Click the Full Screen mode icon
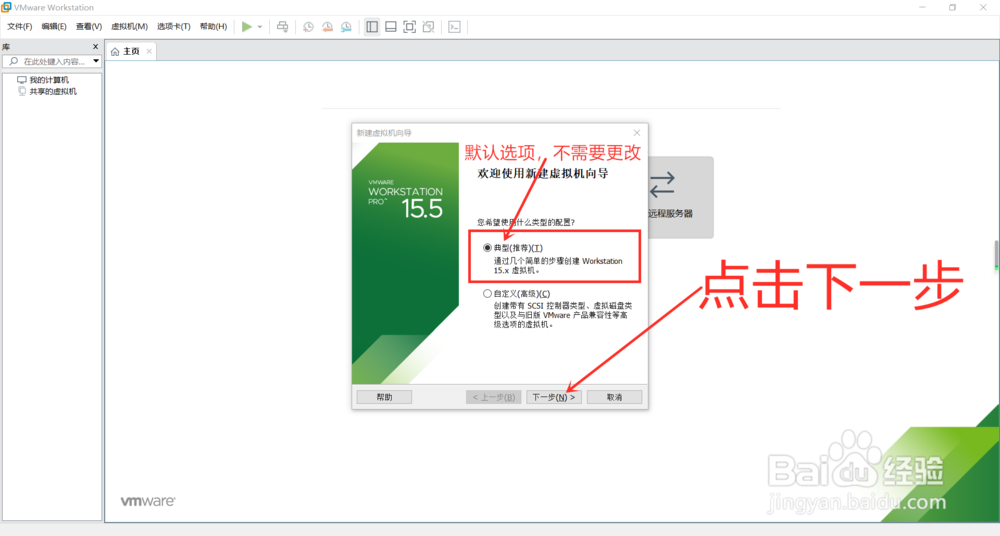Image resolution: width=1000 pixels, height=536 pixels. tap(410, 27)
